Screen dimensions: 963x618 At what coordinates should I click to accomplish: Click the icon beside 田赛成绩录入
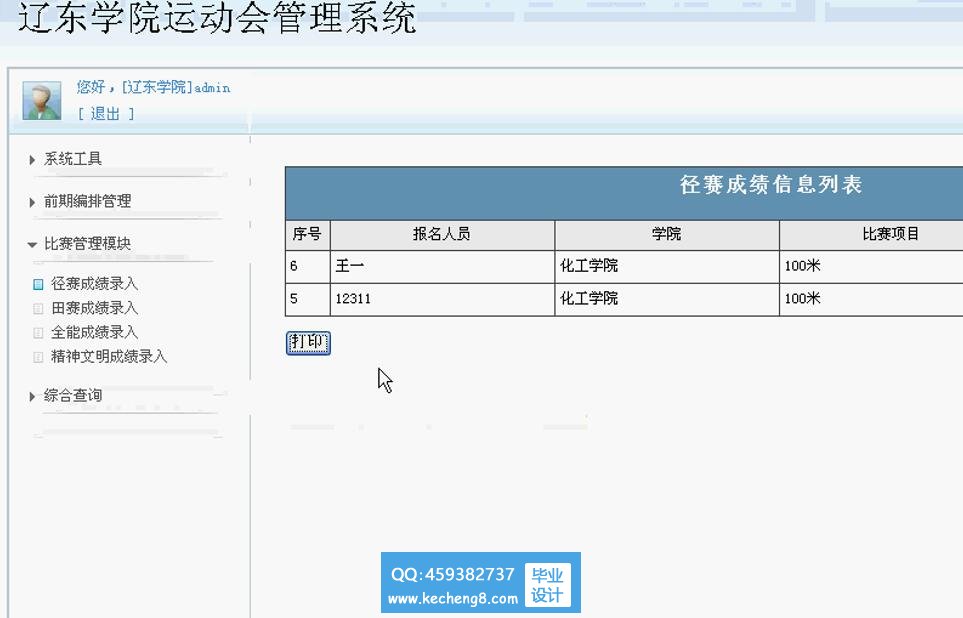38,308
